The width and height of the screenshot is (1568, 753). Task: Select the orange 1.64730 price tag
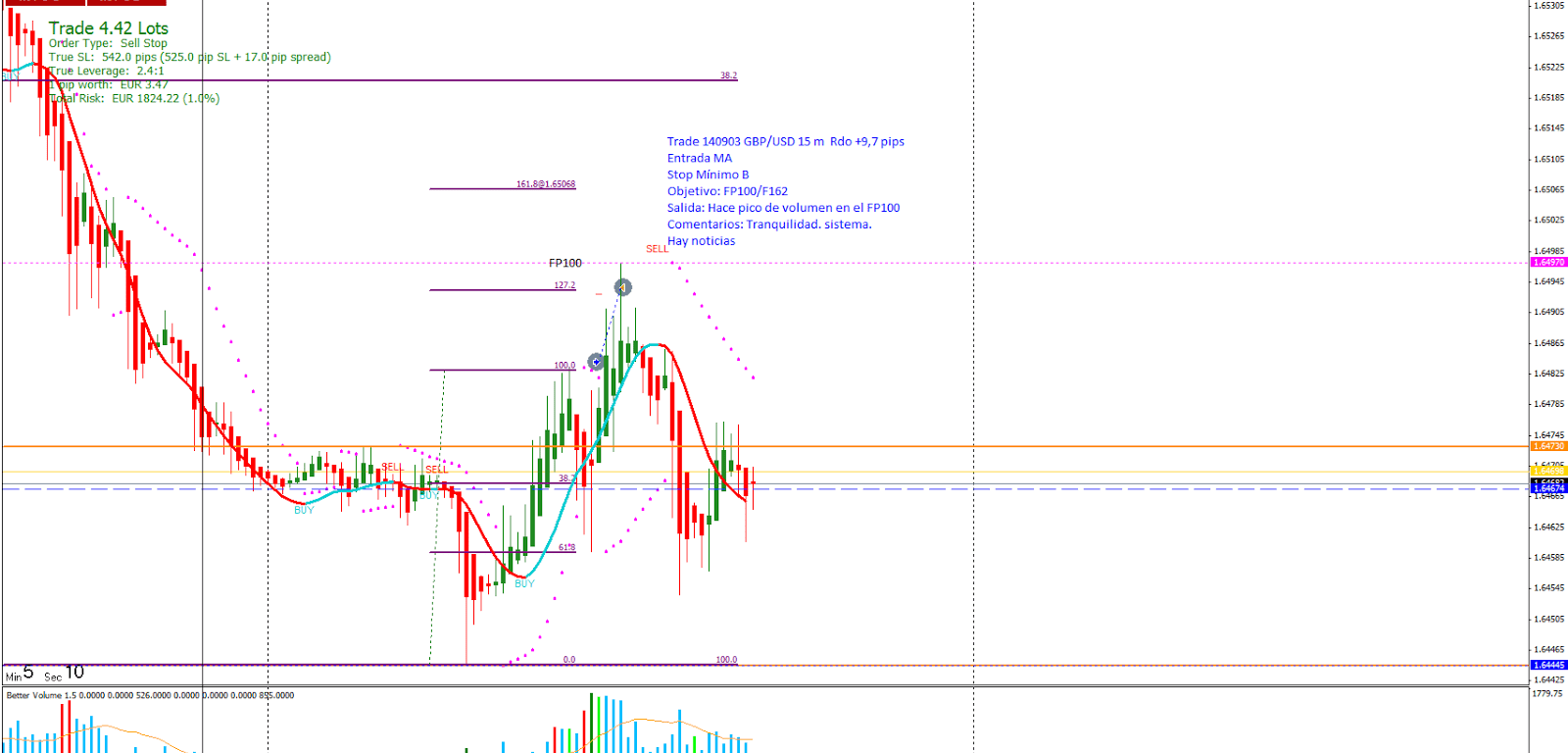tap(1548, 446)
